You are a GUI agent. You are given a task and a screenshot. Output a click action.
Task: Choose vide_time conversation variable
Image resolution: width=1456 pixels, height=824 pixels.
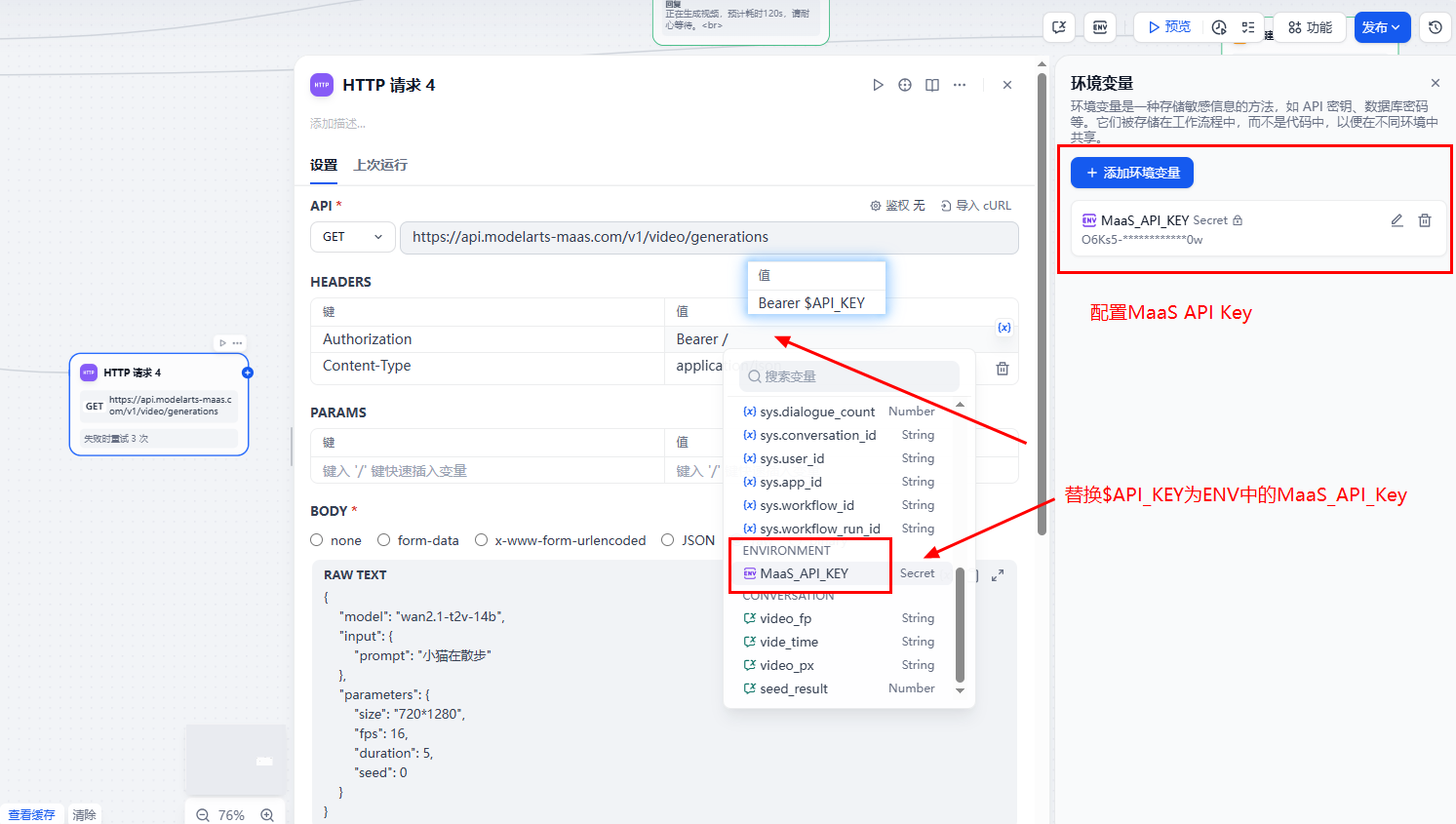pos(840,642)
